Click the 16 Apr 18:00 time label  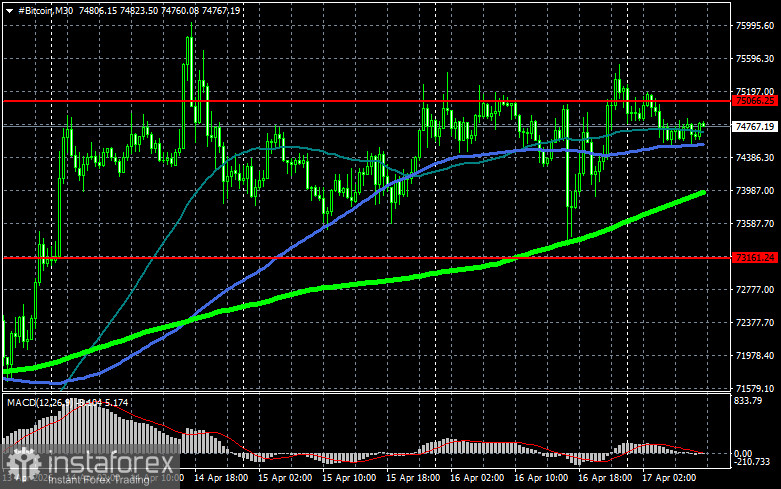[x=605, y=478]
